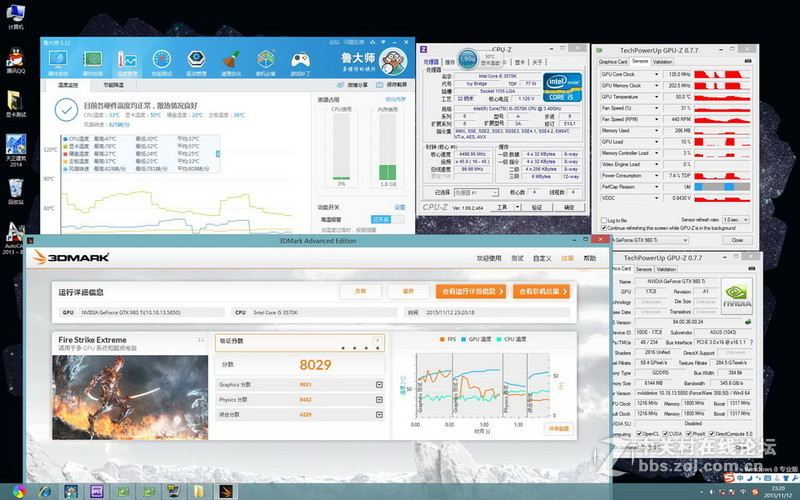Click Bus Interface question mark in GPU-Z
The image size is (800, 500).
[752, 342]
